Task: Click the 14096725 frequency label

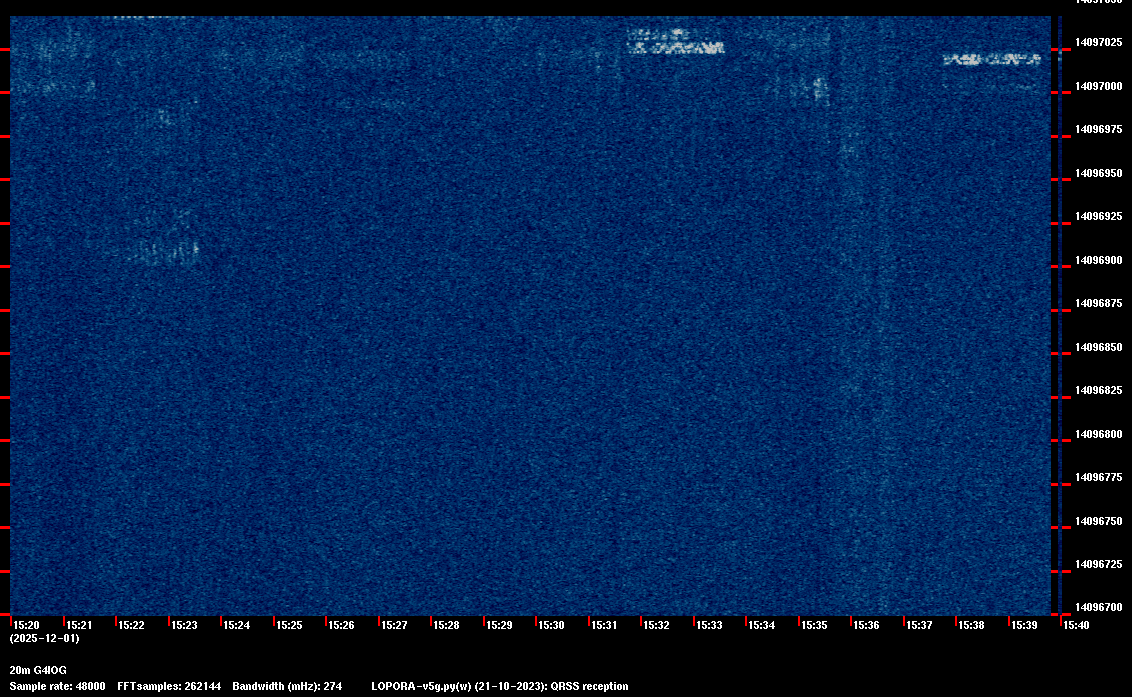Action: [x=1099, y=564]
